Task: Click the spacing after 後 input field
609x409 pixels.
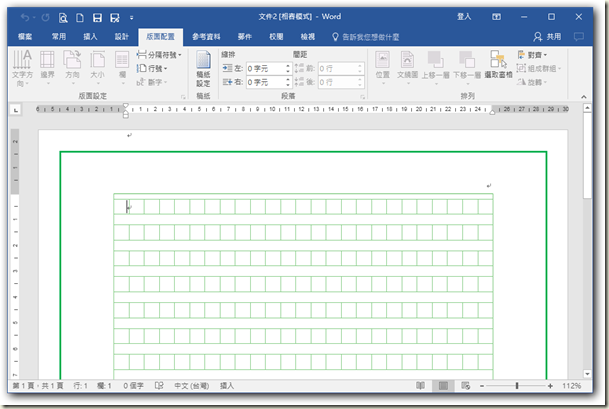Action: pos(338,82)
